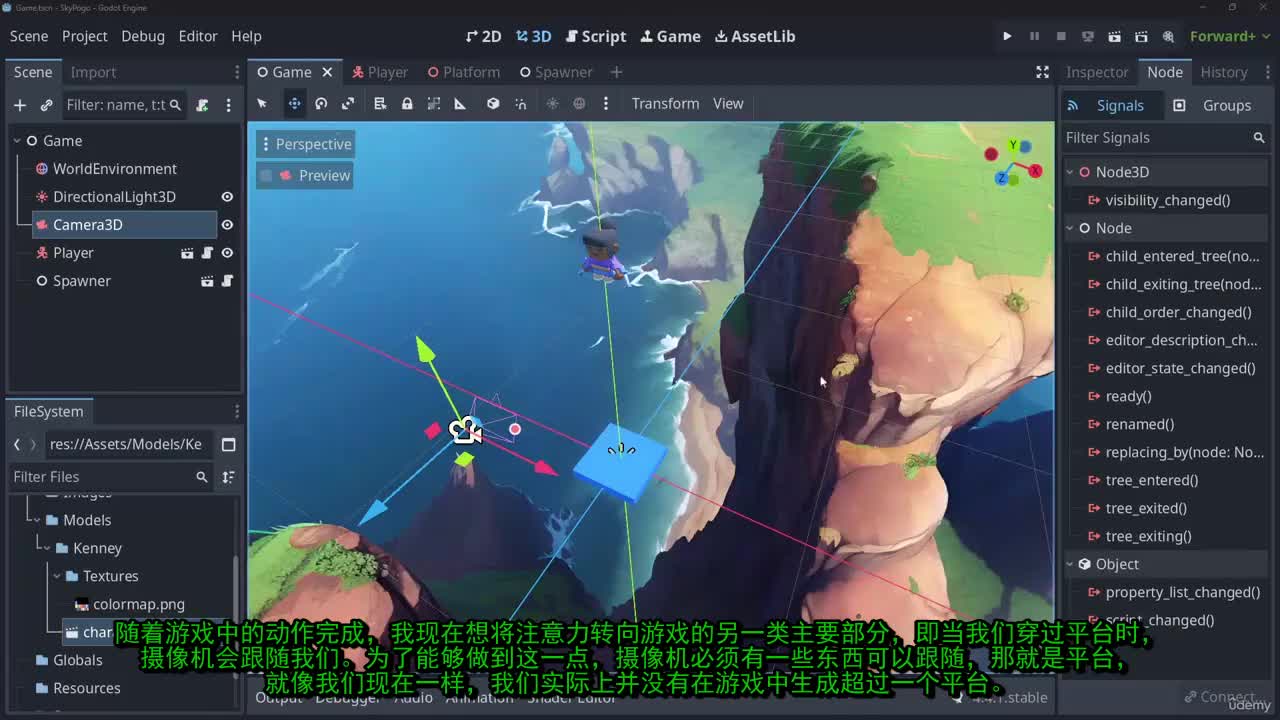Show the Groups panel
The image size is (1280, 720).
pyautogui.click(x=1212, y=105)
